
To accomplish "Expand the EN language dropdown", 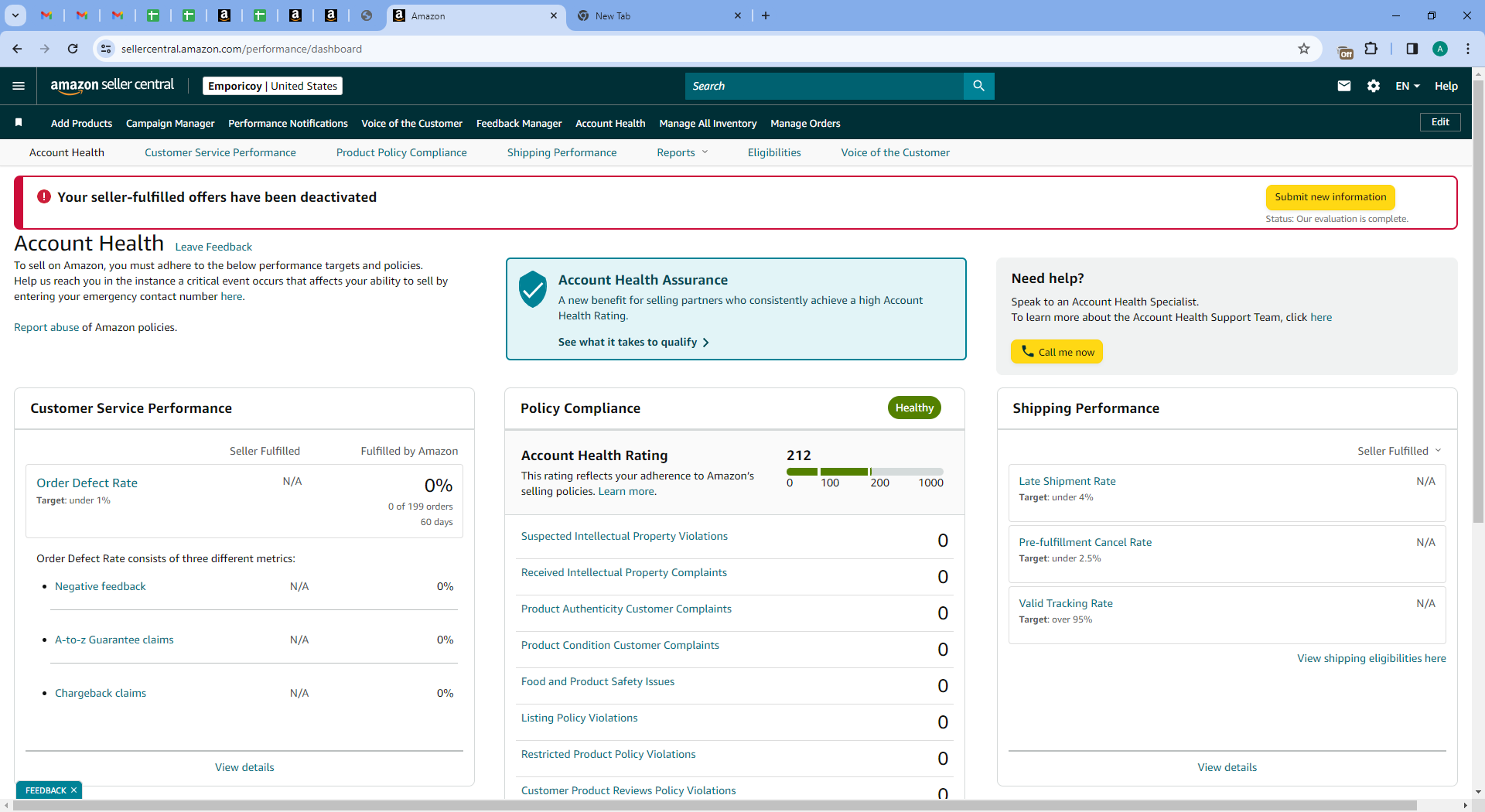I will (1408, 86).
